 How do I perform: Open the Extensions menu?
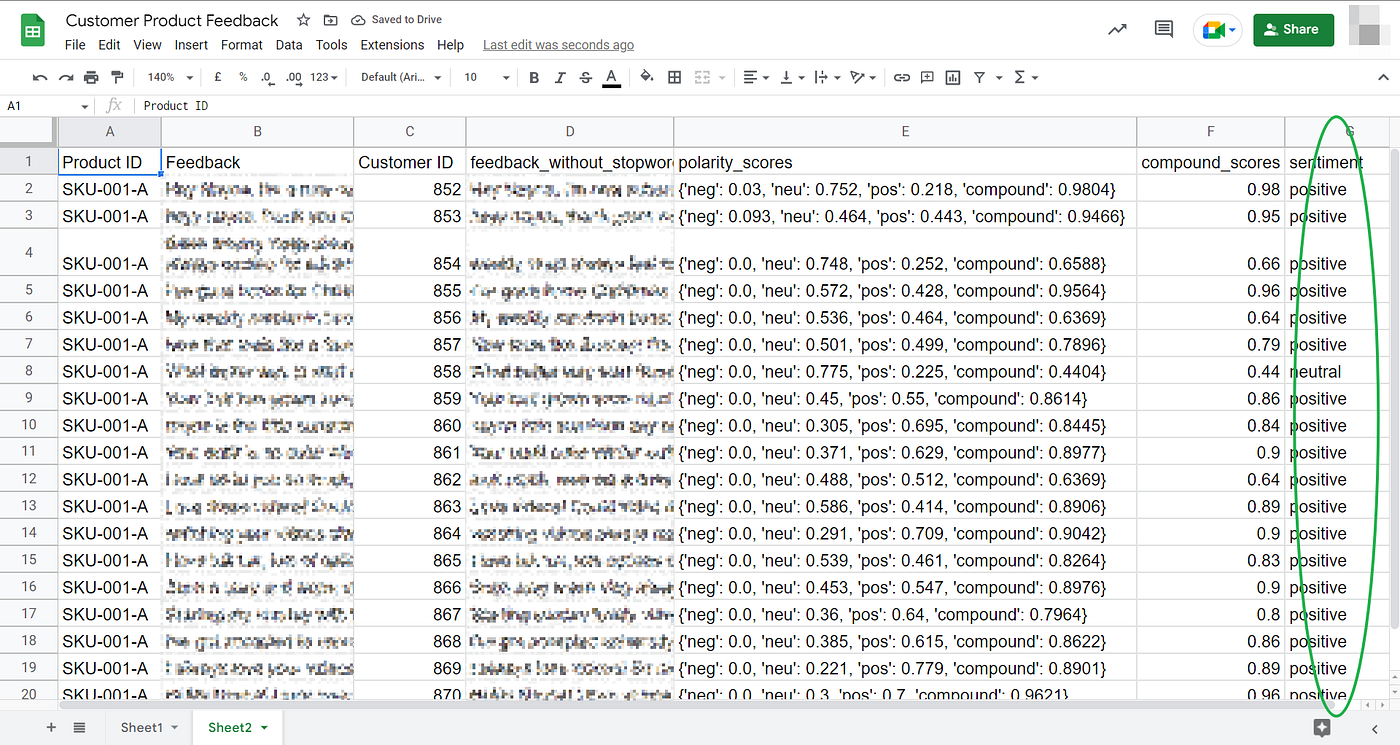[392, 45]
